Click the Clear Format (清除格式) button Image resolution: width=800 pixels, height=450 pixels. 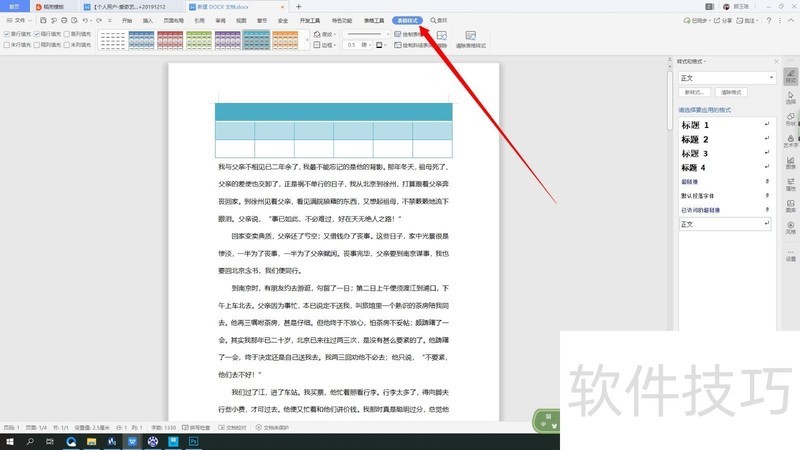(731, 92)
